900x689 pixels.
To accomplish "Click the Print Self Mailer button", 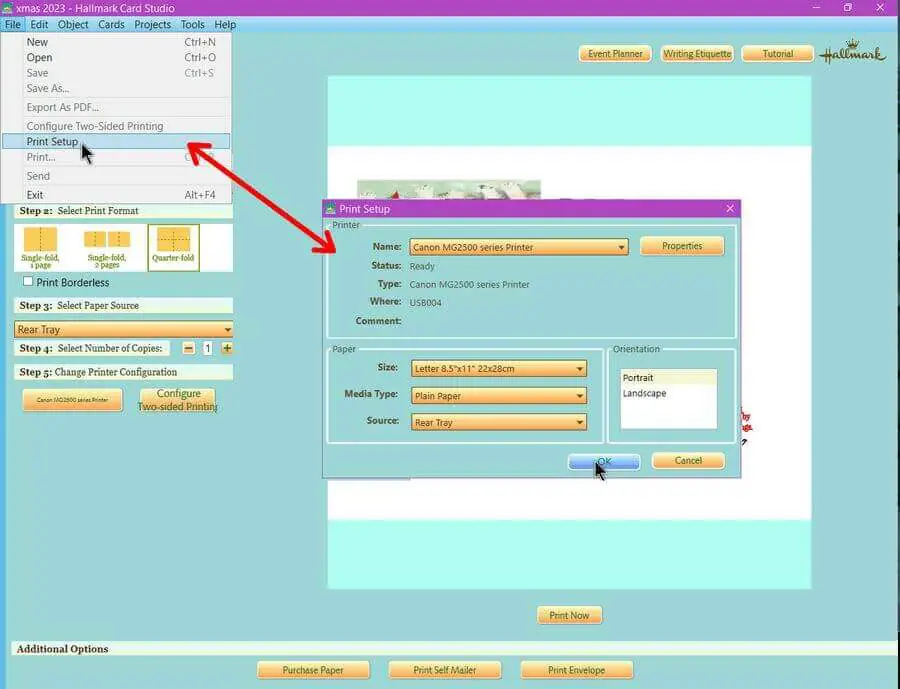I will (445, 669).
